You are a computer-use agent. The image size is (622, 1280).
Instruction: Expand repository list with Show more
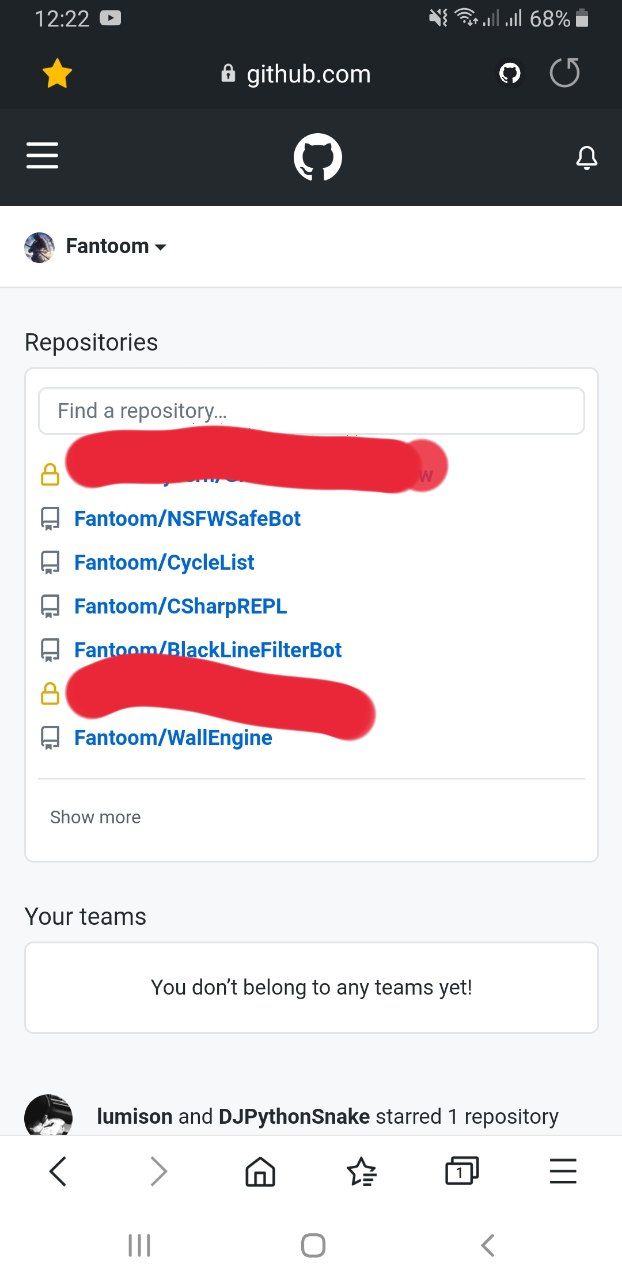[95, 817]
